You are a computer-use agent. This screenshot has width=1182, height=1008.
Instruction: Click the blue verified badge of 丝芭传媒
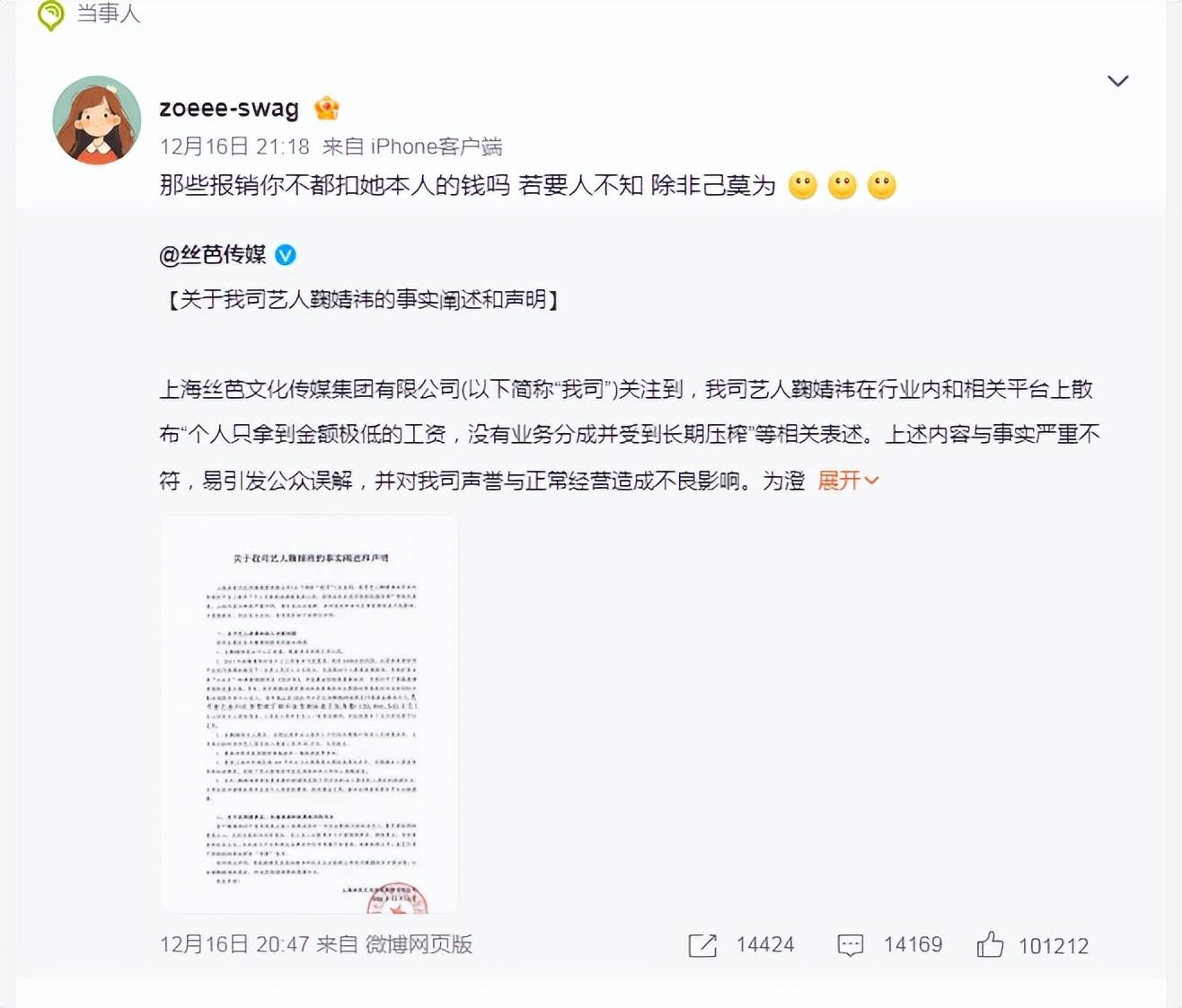pyautogui.click(x=286, y=255)
